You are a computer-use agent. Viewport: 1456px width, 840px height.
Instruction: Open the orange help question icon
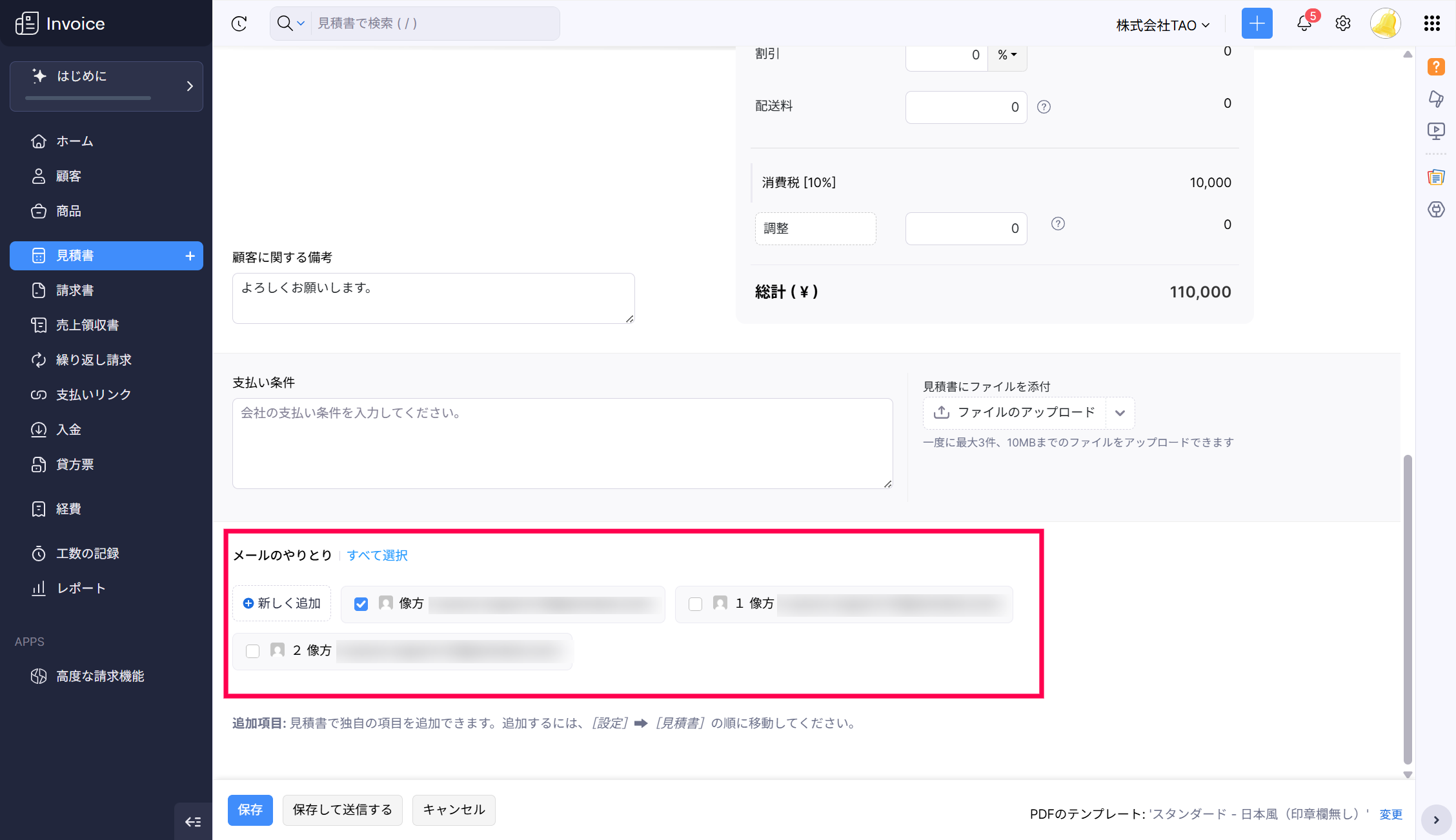[1436, 67]
